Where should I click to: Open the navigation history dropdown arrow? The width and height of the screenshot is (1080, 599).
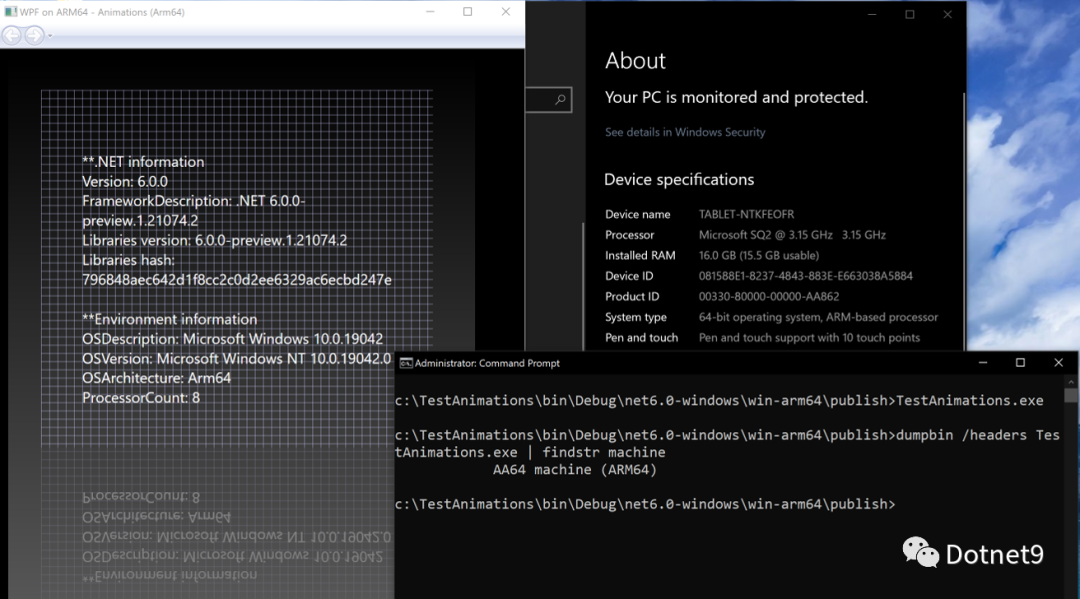coord(50,36)
